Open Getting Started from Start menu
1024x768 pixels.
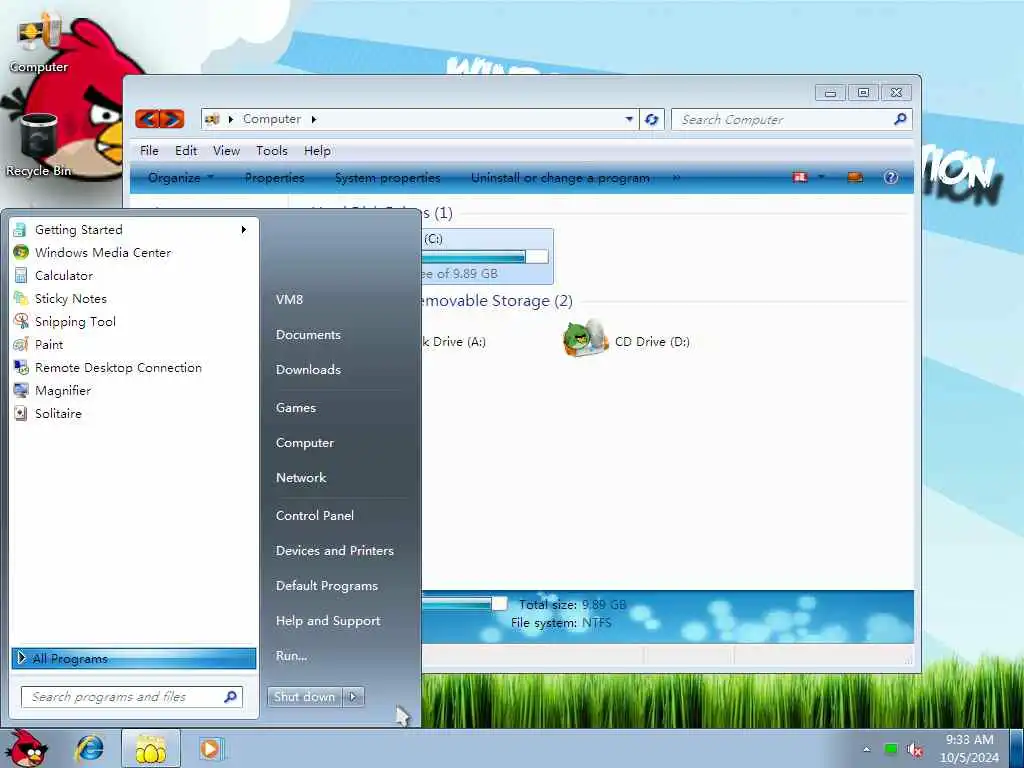[x=133, y=230]
